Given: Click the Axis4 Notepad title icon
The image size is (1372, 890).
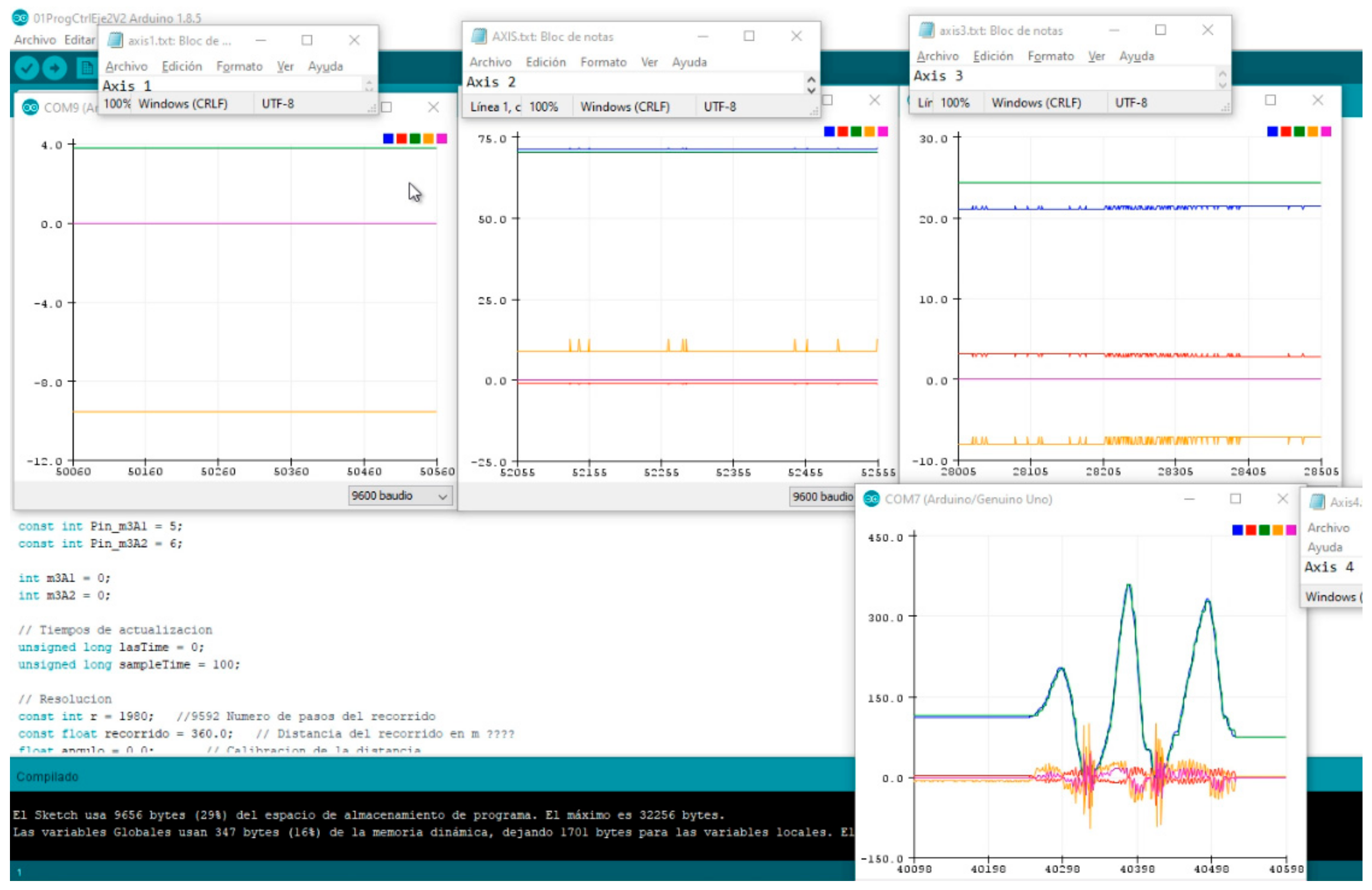Looking at the screenshot, I should [x=1317, y=502].
